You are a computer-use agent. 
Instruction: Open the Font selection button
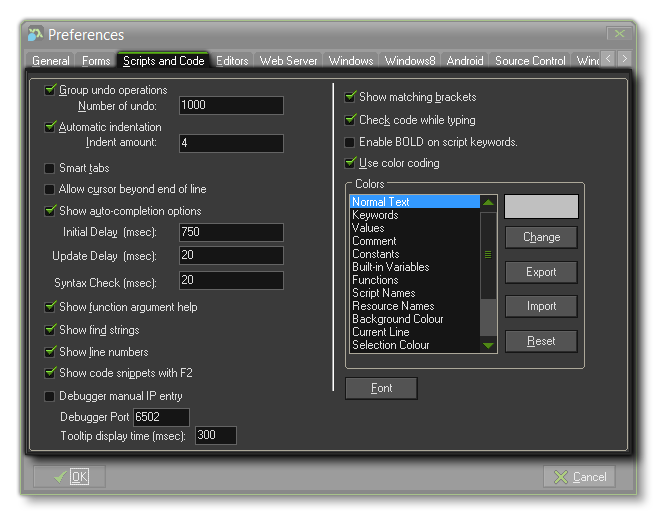pyautogui.click(x=381, y=388)
